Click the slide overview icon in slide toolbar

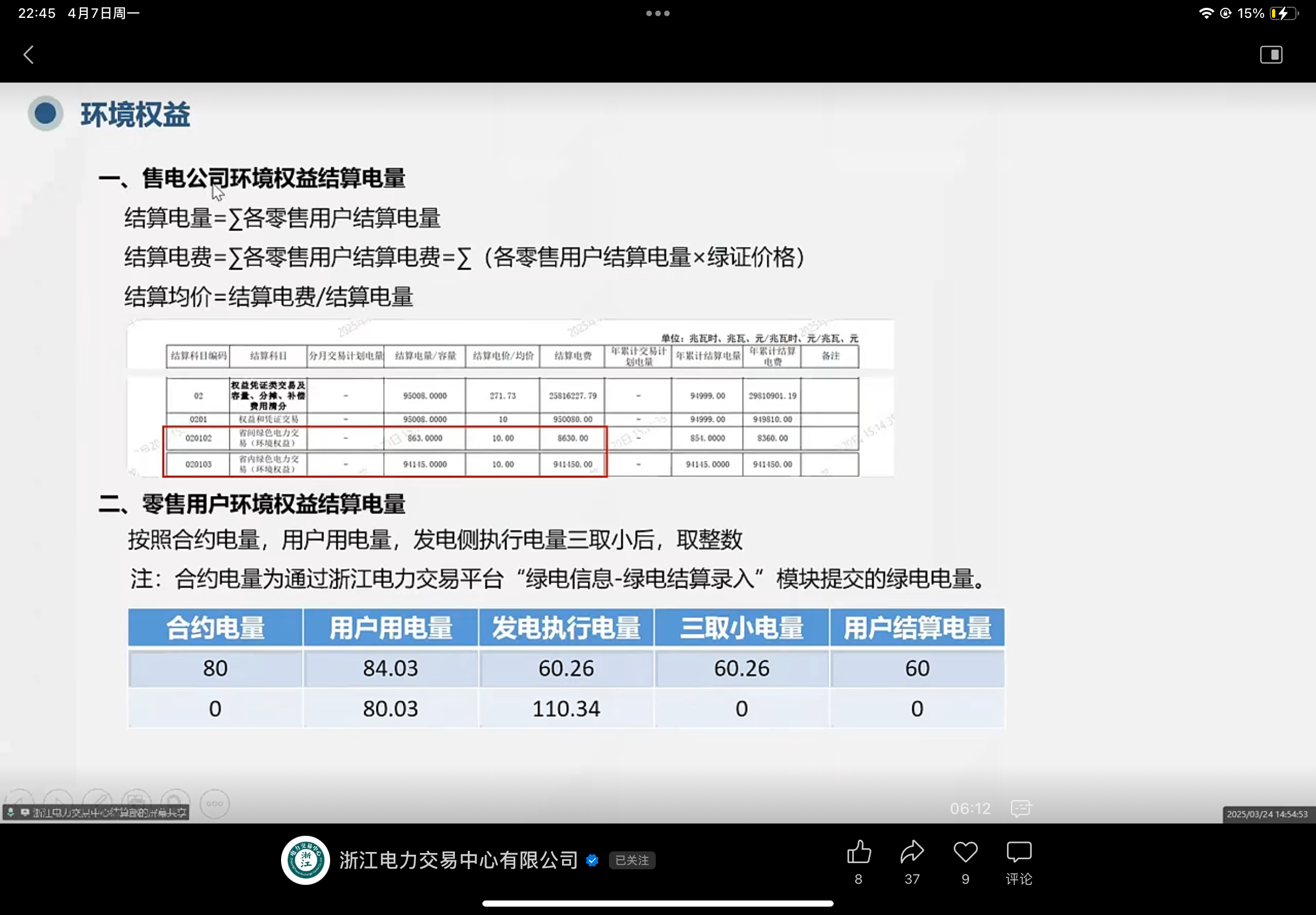pyautogui.click(x=137, y=802)
